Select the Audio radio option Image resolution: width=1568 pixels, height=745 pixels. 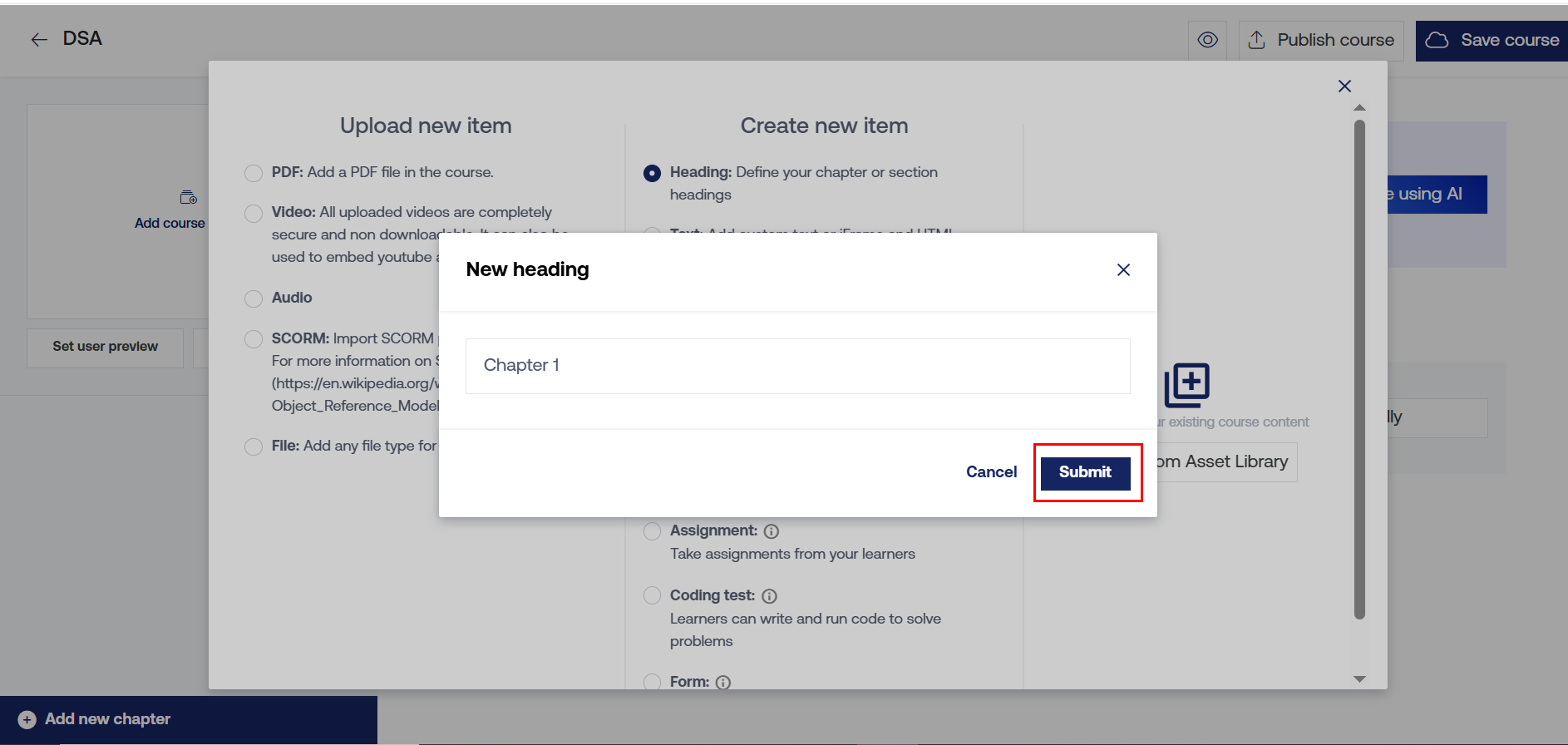click(x=254, y=298)
